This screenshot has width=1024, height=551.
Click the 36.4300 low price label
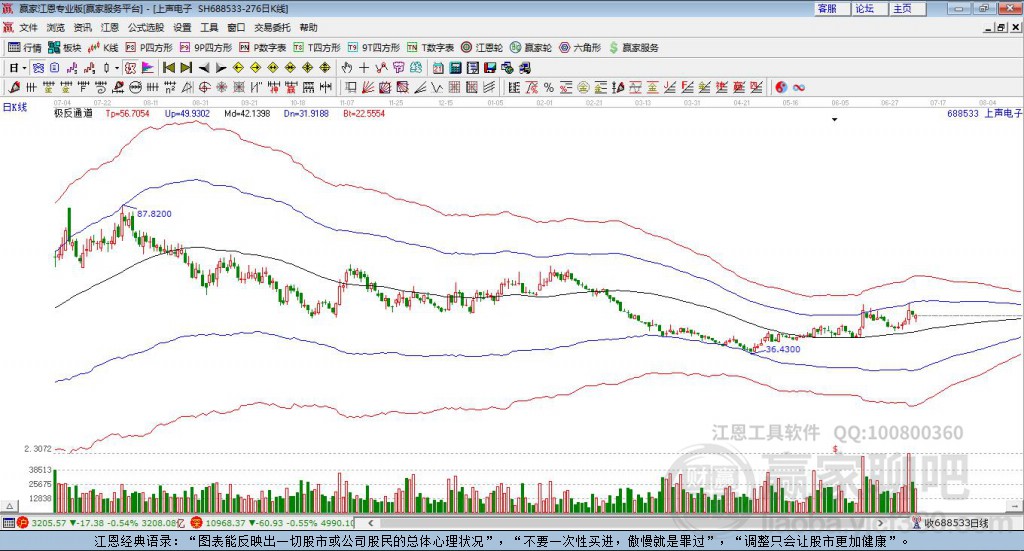tap(783, 349)
